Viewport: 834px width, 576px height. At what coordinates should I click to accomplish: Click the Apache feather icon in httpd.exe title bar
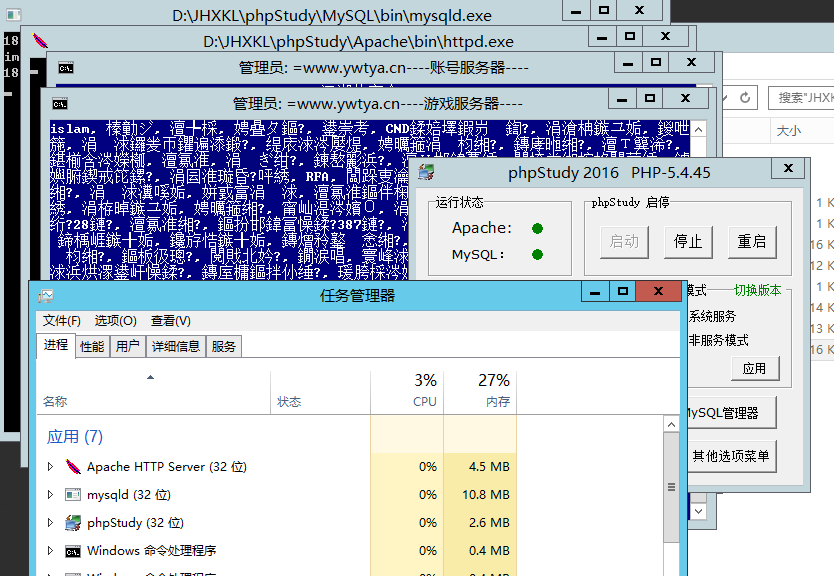pyautogui.click(x=40, y=41)
